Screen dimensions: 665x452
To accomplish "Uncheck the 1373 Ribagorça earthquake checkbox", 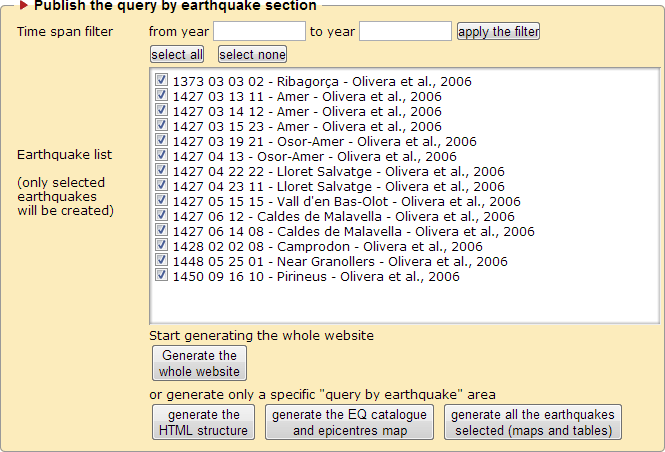I will click(163, 81).
